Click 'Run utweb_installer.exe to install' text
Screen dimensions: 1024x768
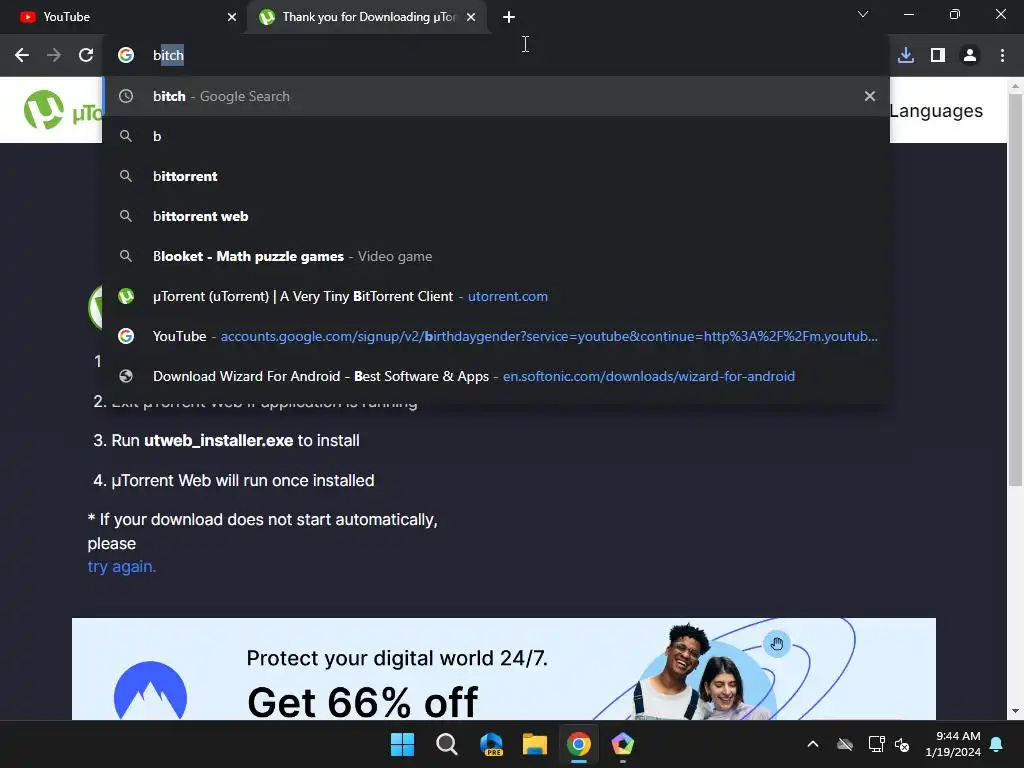point(235,441)
